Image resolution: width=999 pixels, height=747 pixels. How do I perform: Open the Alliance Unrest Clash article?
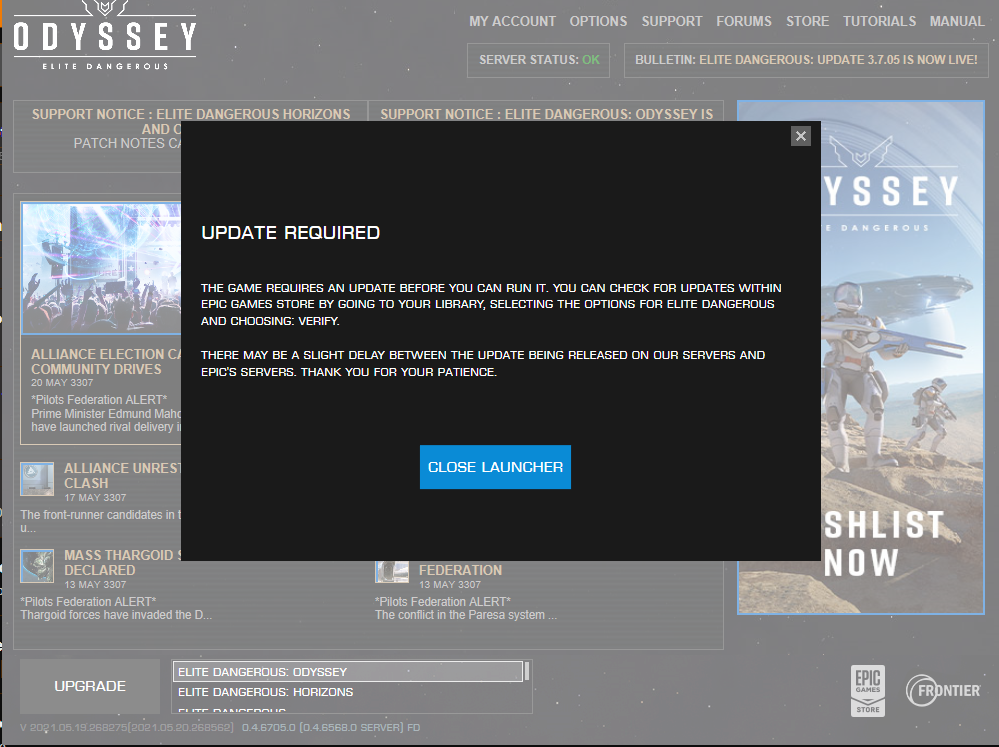122,475
